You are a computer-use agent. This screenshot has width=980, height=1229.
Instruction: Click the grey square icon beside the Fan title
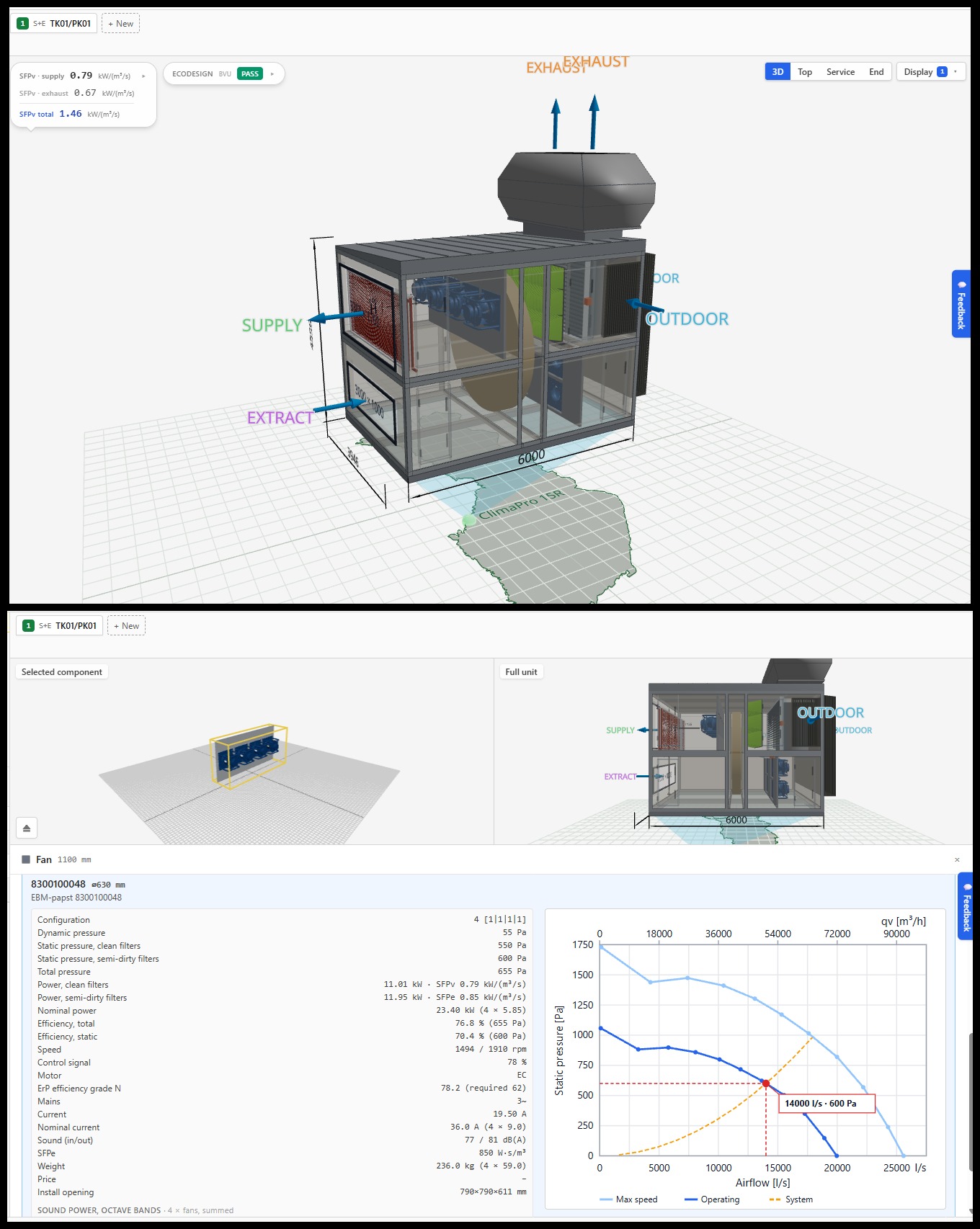[x=26, y=859]
